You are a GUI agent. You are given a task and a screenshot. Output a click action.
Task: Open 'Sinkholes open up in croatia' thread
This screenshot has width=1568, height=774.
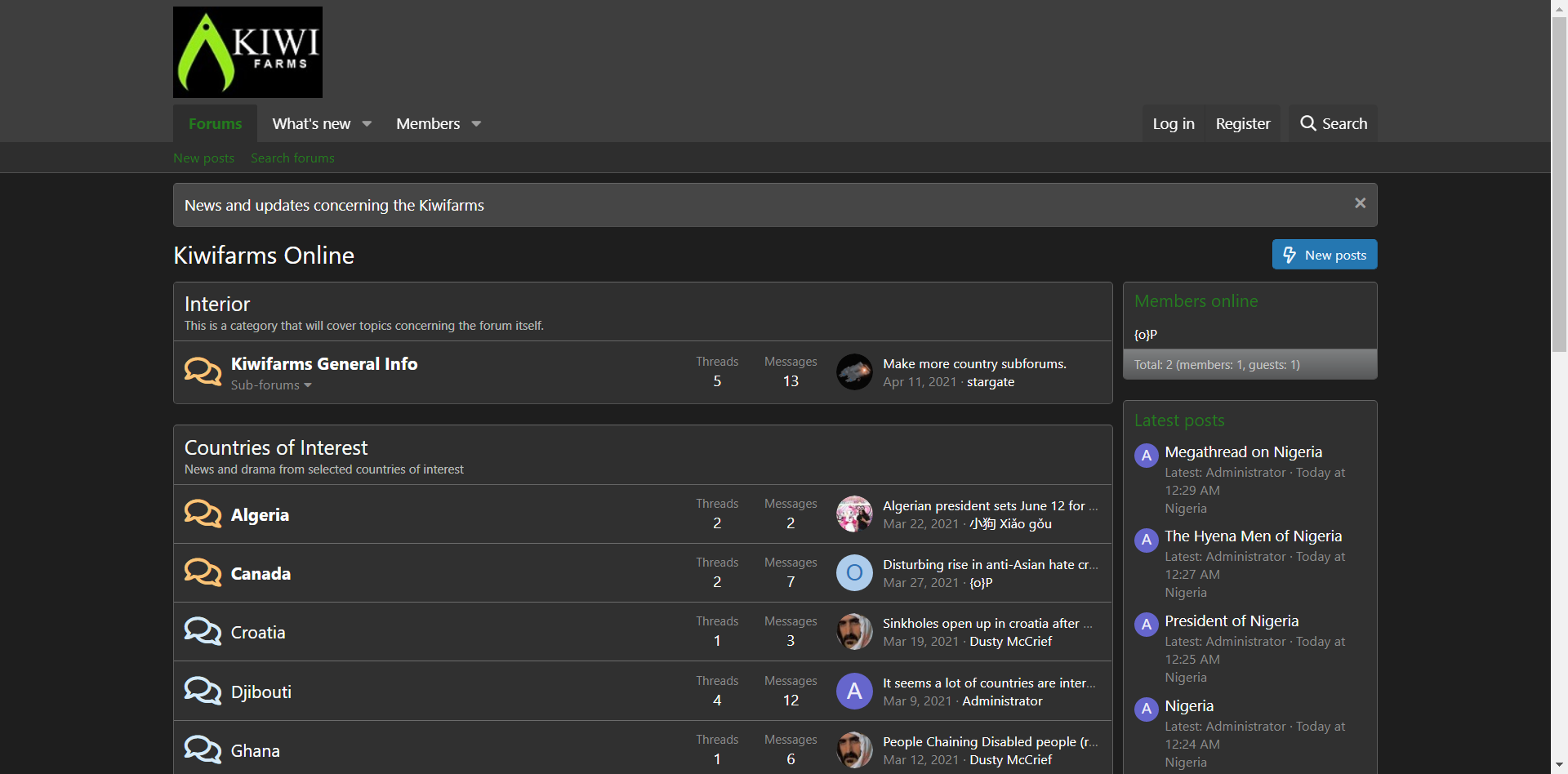[x=987, y=624]
